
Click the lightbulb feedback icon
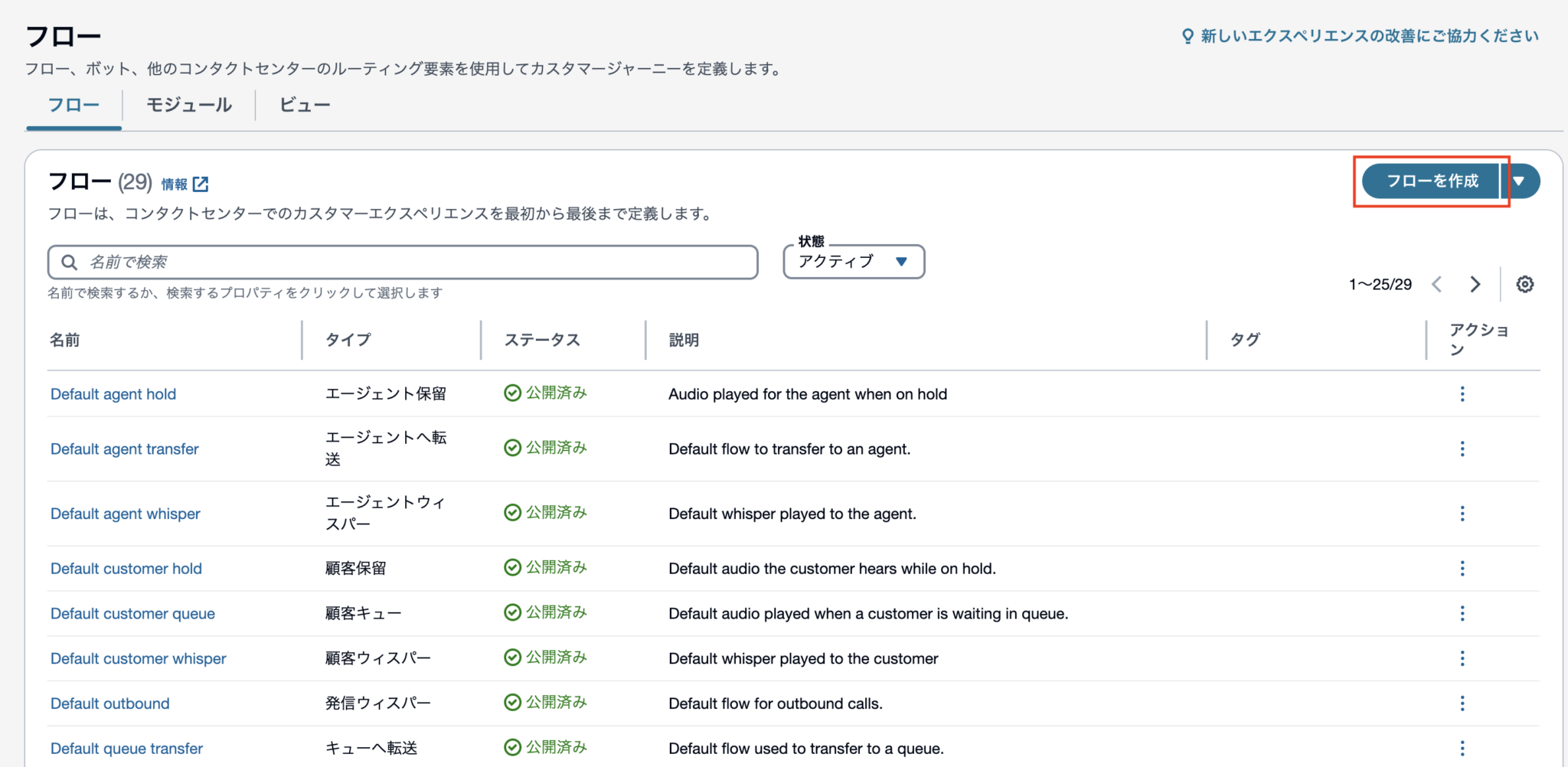[x=1187, y=35]
